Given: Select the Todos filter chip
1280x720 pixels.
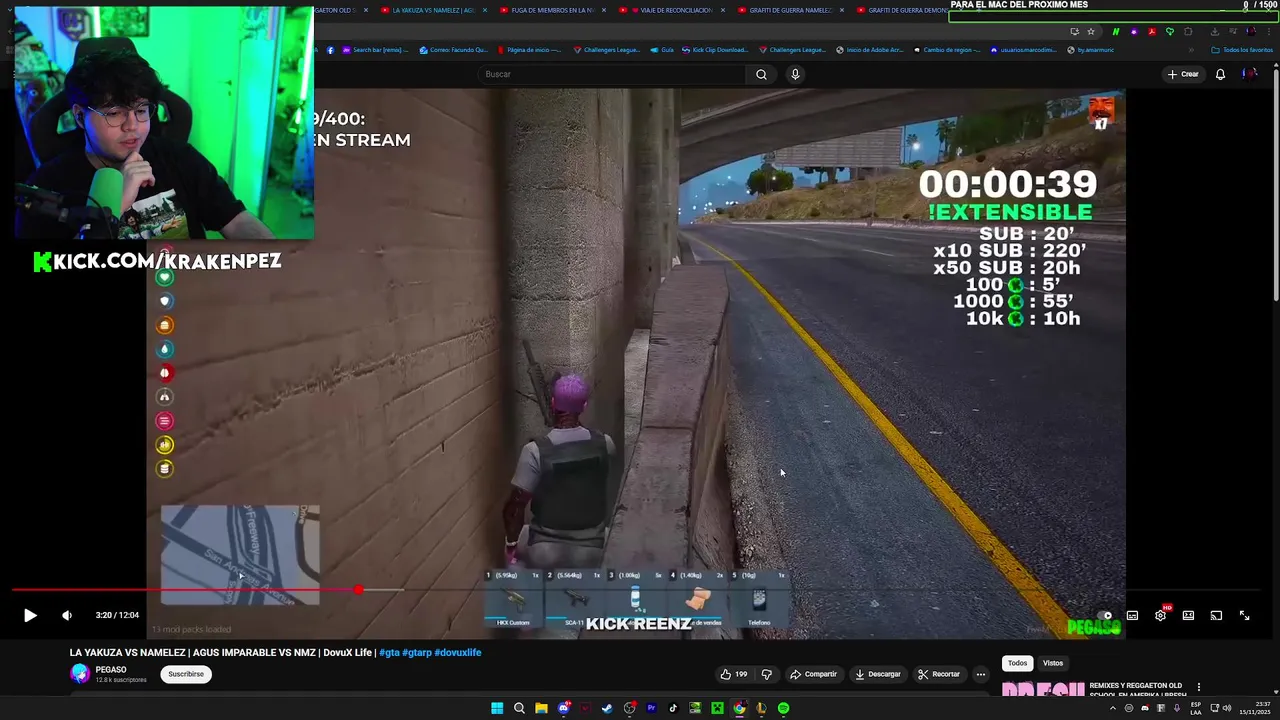Looking at the screenshot, I should [1017, 663].
